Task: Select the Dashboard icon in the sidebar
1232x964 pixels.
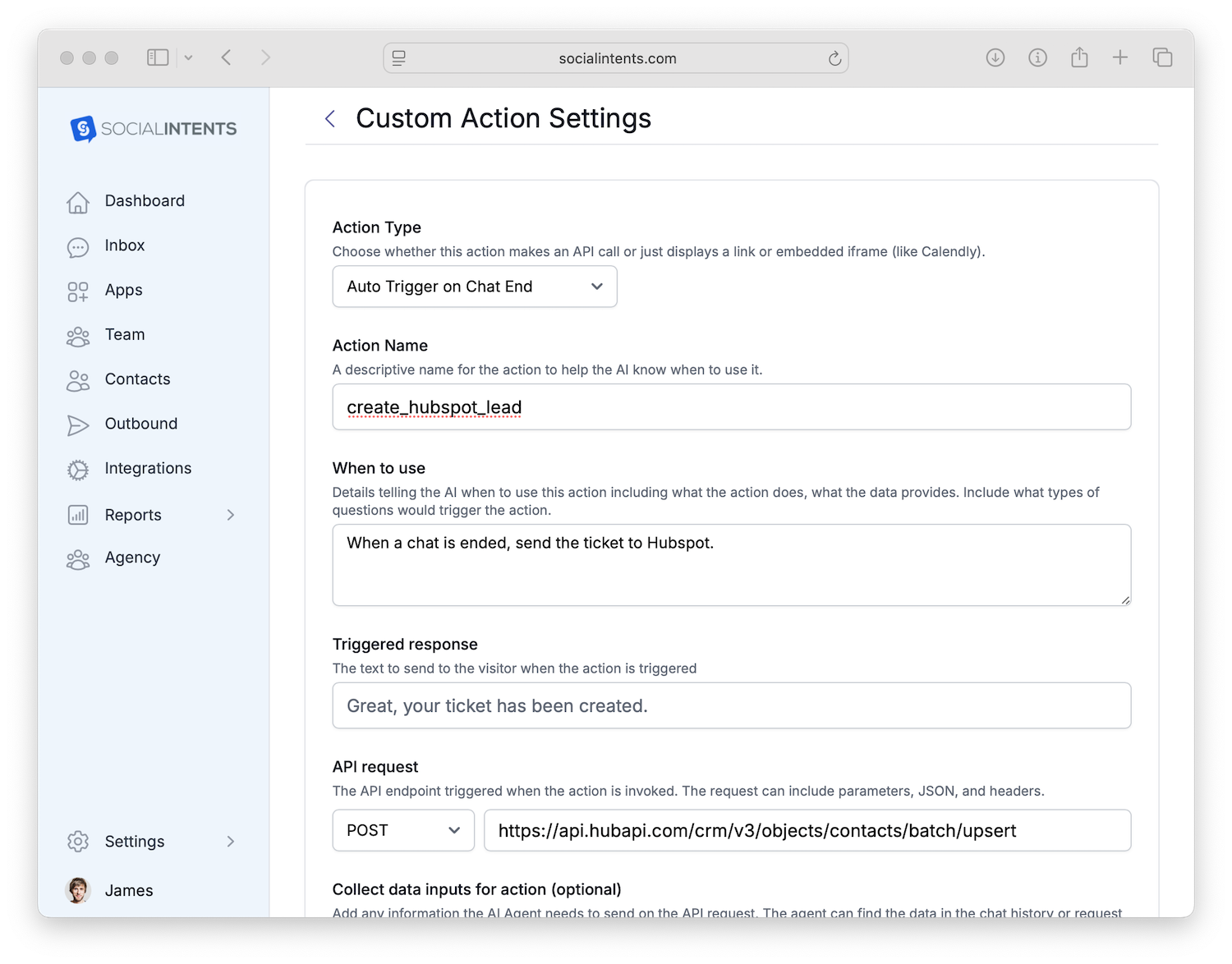Action: 78,201
